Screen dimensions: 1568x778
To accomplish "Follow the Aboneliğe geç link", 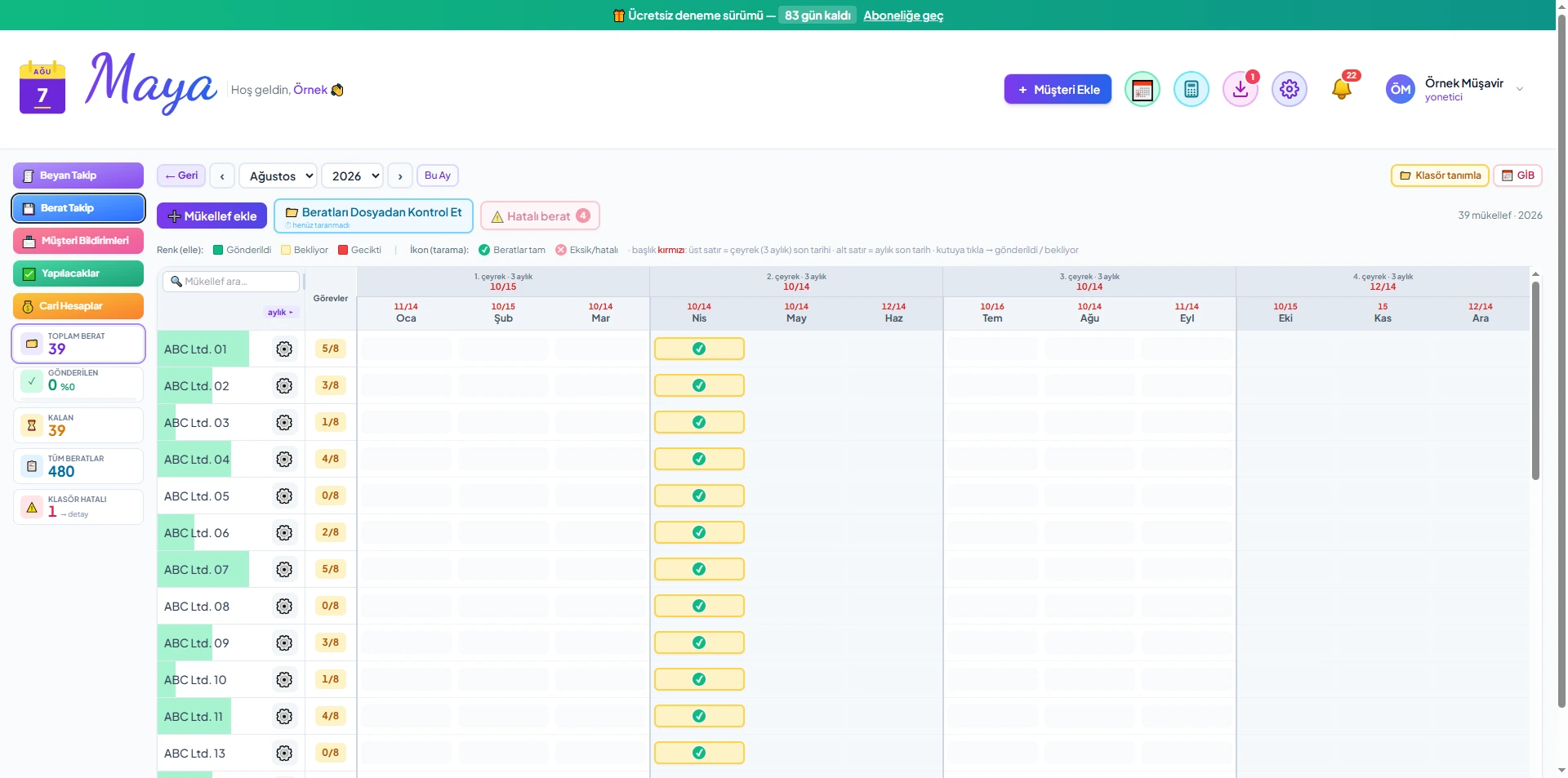I will 903,16.
